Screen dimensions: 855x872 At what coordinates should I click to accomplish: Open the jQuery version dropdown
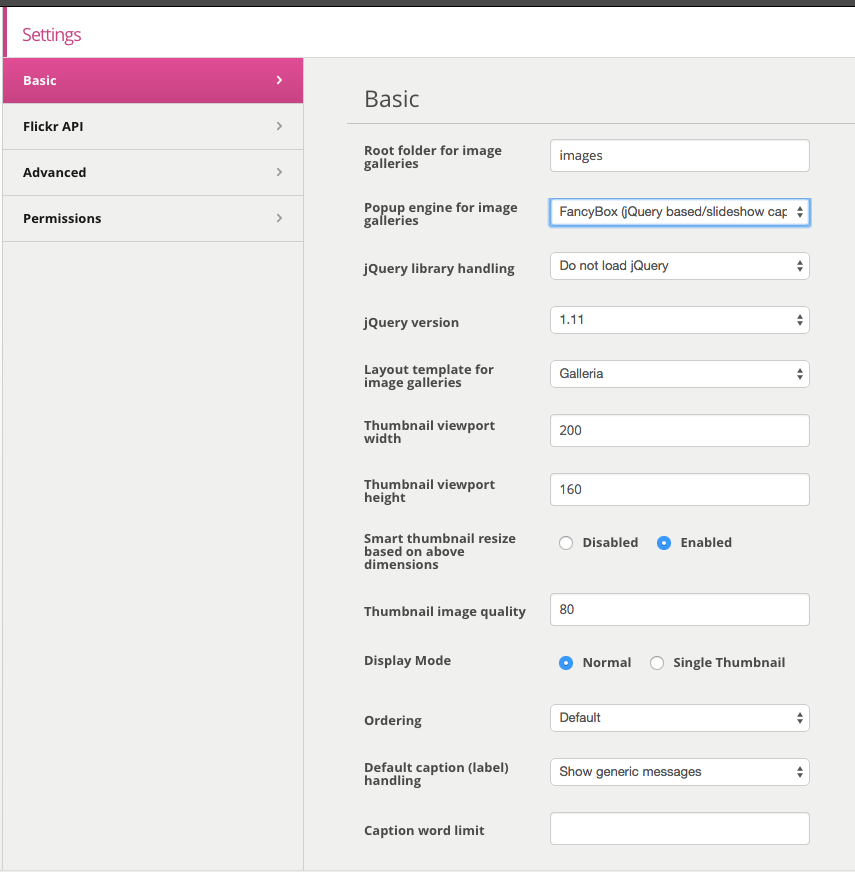[680, 320]
